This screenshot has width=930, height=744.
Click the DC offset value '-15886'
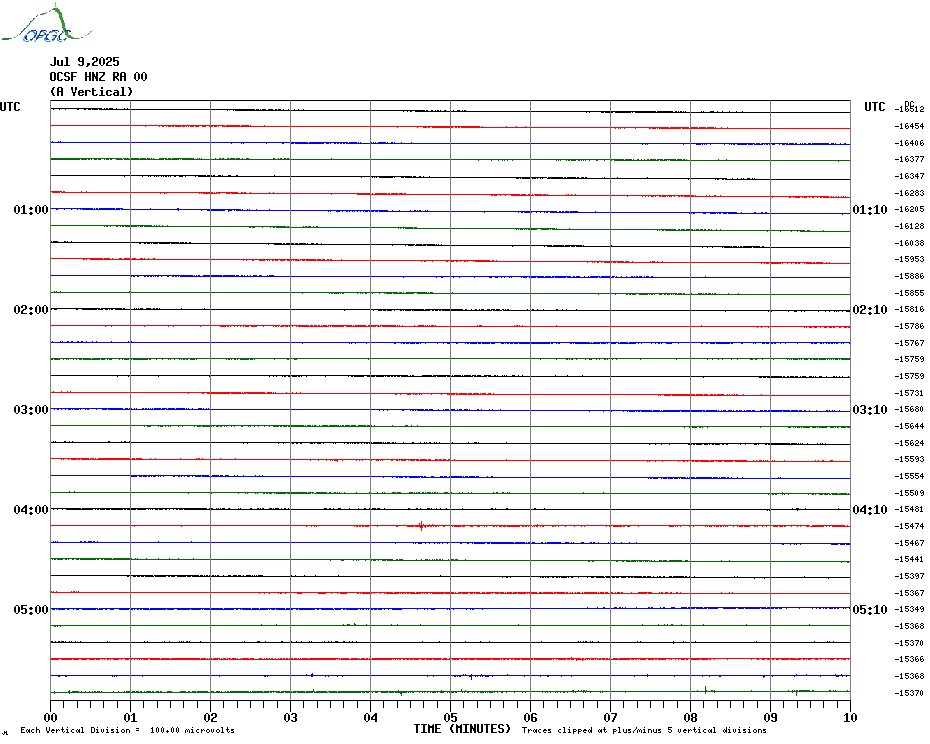tap(909, 276)
